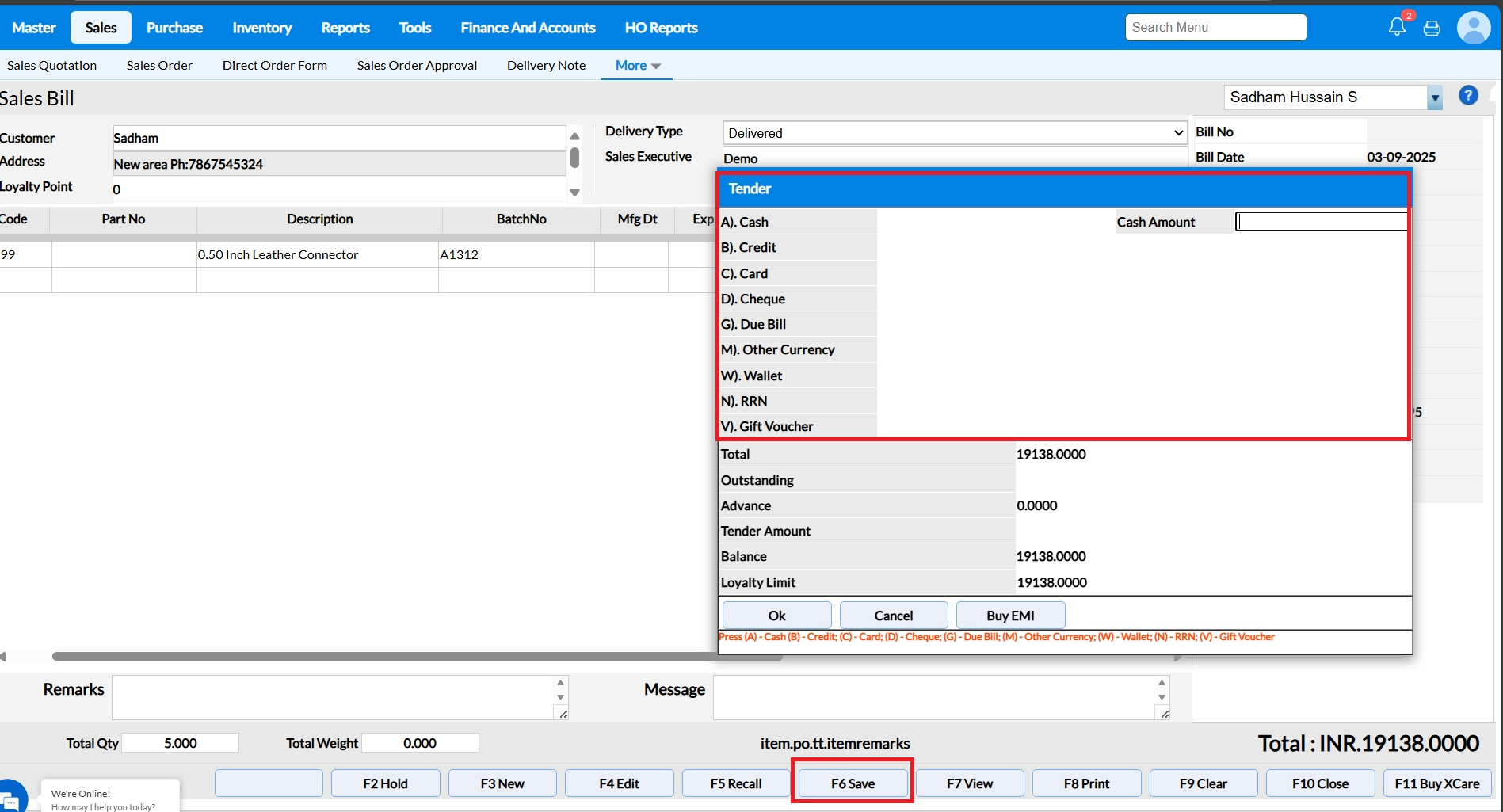Viewport: 1503px width, 812px height.
Task: Click Ok in the Tender dialog
Action: click(x=776, y=616)
